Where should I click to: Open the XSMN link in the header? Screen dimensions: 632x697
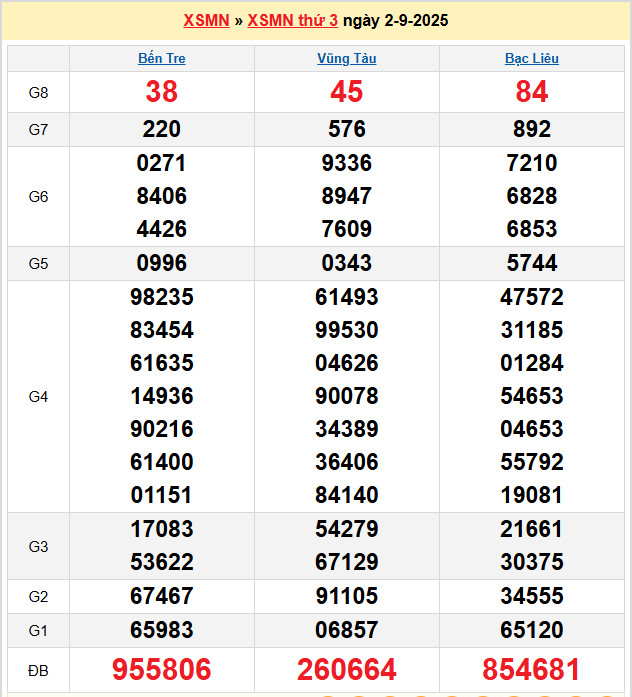(206, 20)
